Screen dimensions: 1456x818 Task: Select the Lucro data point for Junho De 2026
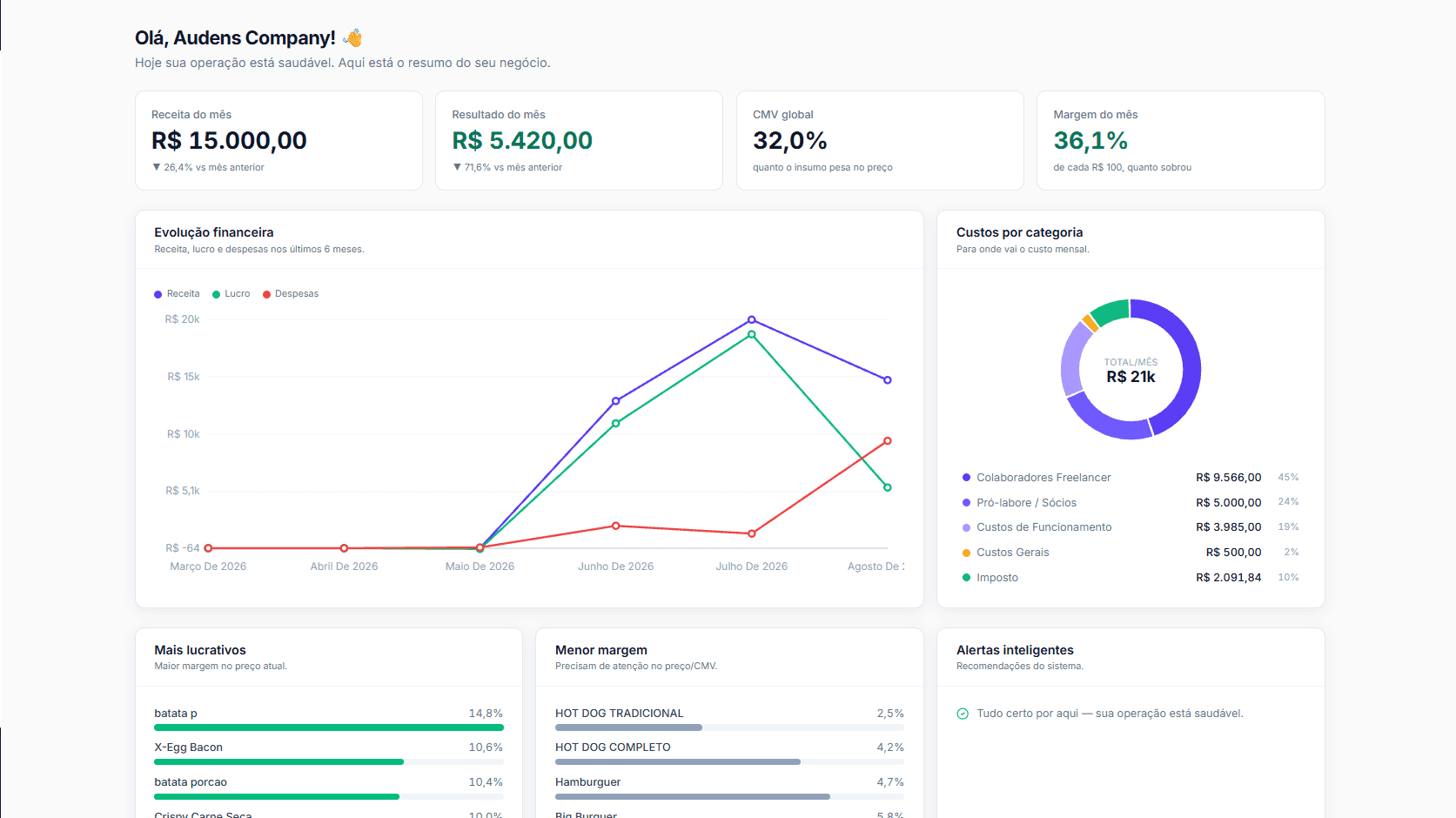click(x=616, y=424)
